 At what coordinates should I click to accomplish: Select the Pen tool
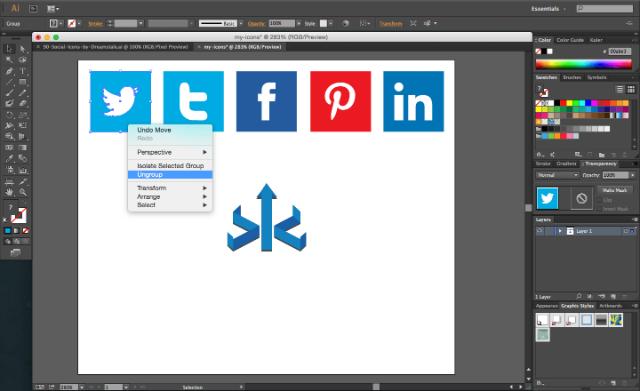(x=9, y=71)
